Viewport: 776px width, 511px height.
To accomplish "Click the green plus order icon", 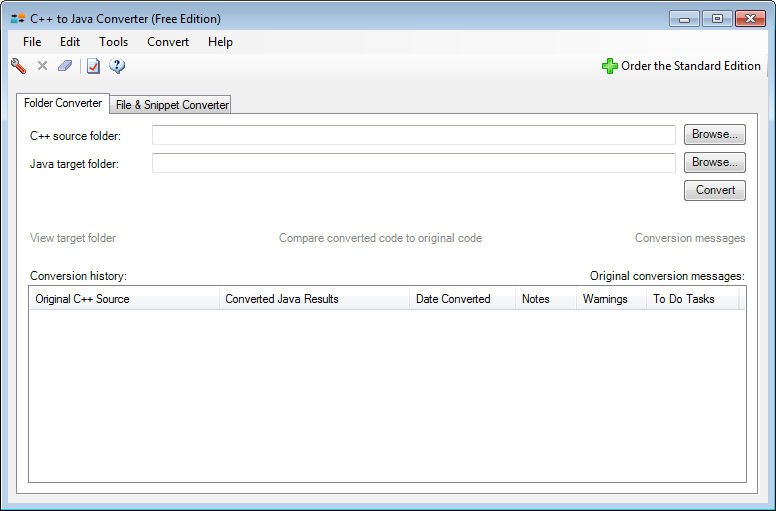I will (609, 66).
